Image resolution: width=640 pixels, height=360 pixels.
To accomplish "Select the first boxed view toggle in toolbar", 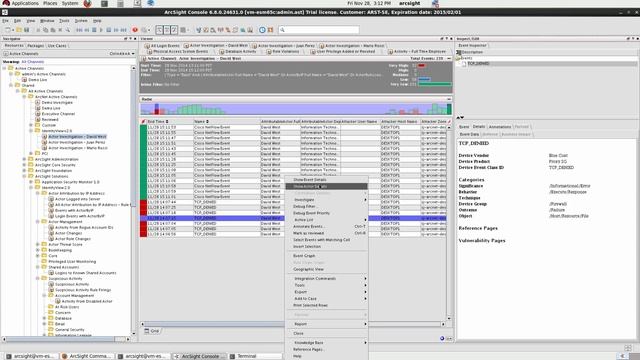I will coord(159,30).
